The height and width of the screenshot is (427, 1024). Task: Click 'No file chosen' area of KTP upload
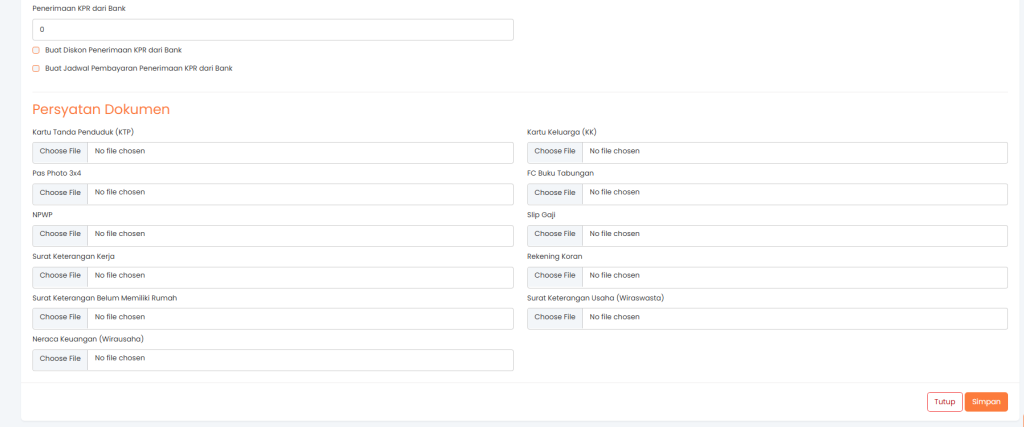coord(120,151)
